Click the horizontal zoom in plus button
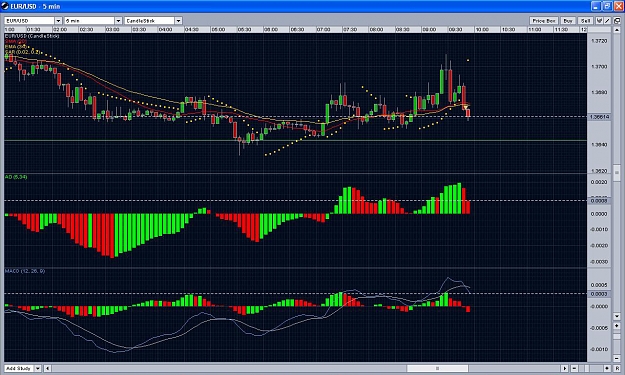625x375 pixels. click(x=607, y=368)
